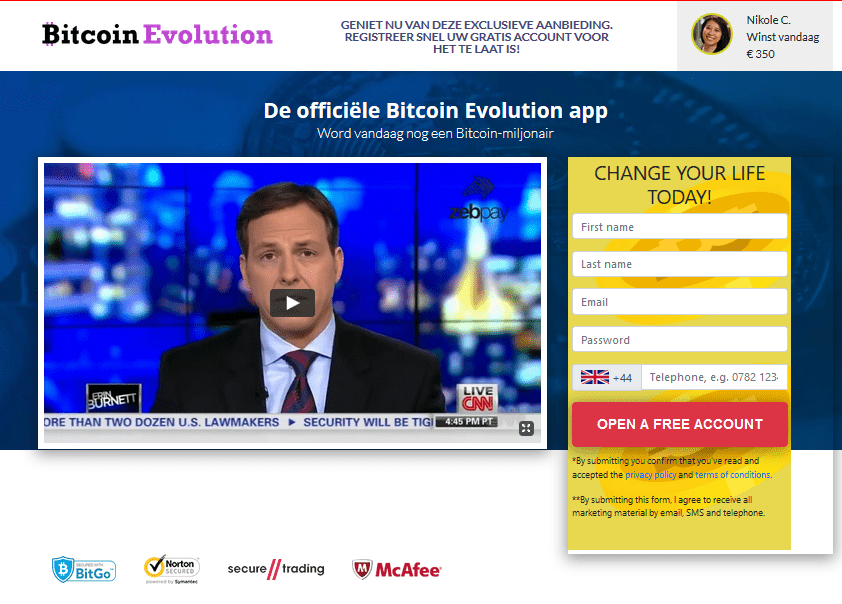Open the terms of conditions link
Image resolution: width=842 pixels, height=604 pixels.
pos(733,475)
